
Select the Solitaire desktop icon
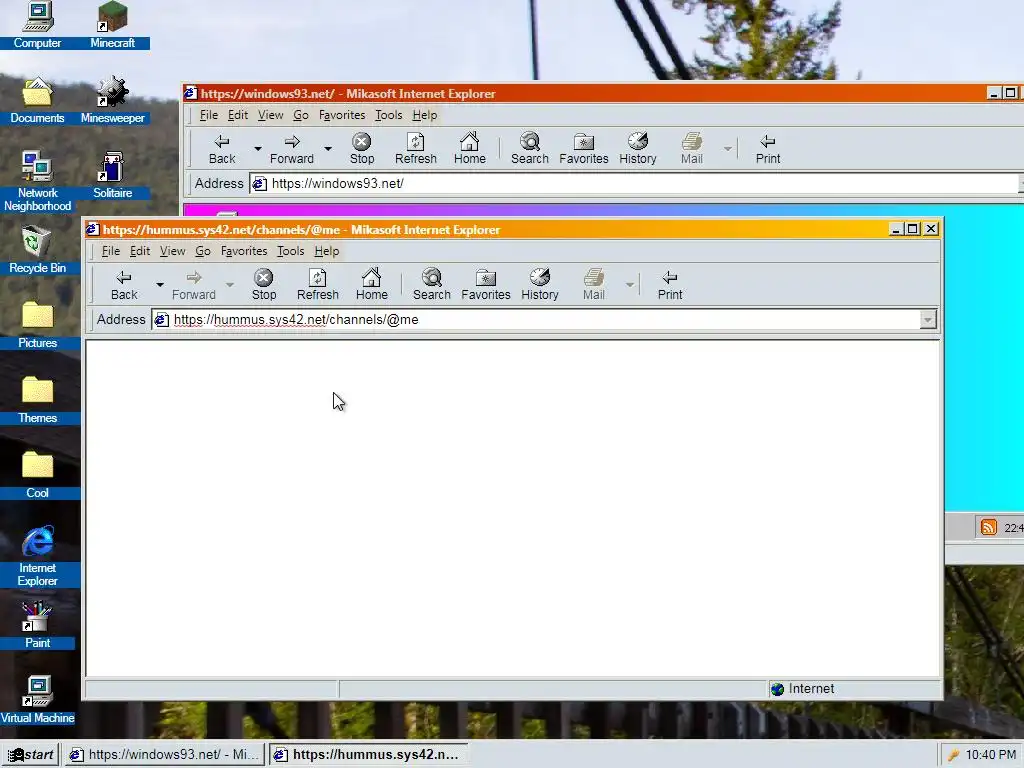(x=112, y=175)
